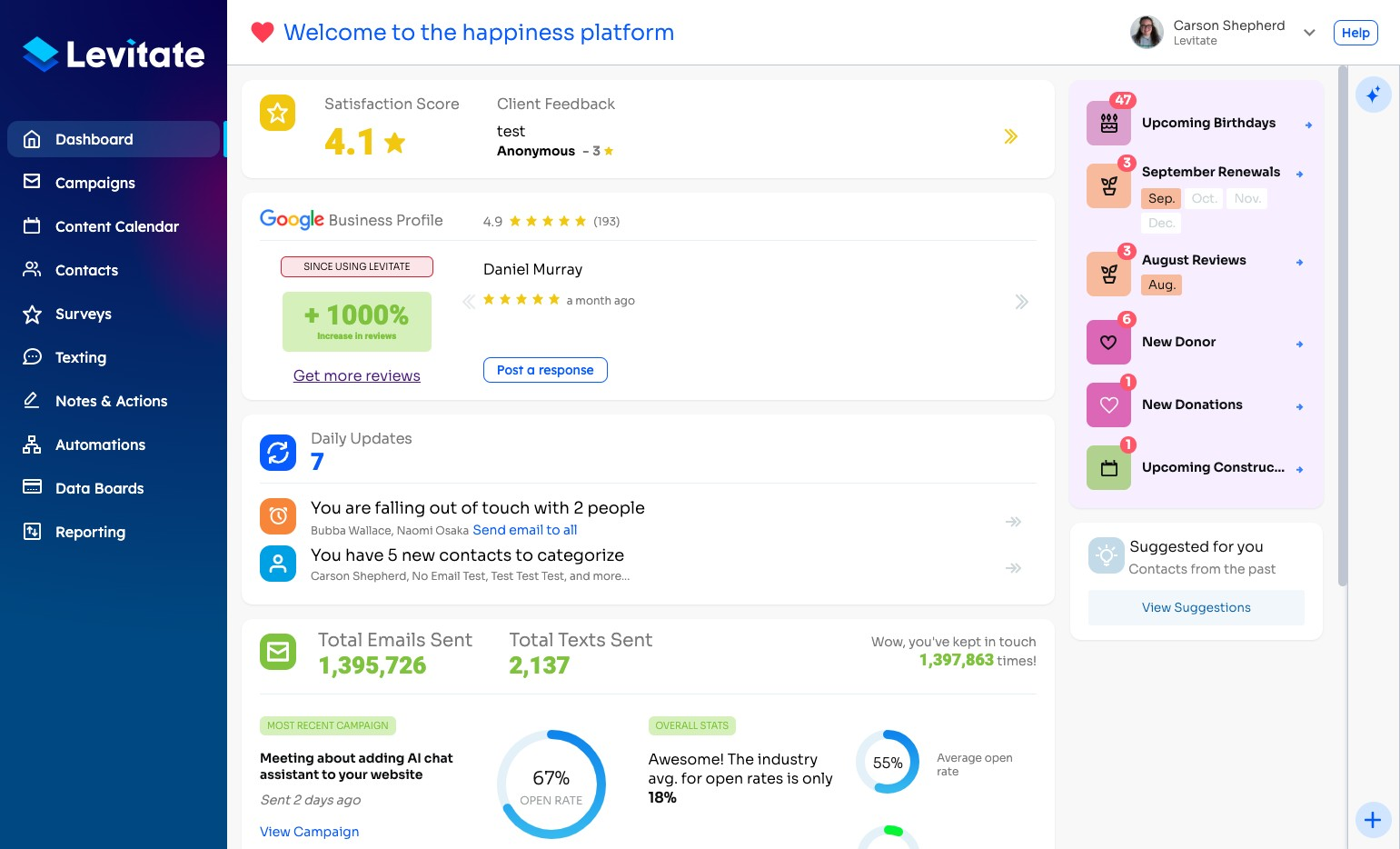Select the Oct. month tab

click(x=1204, y=198)
